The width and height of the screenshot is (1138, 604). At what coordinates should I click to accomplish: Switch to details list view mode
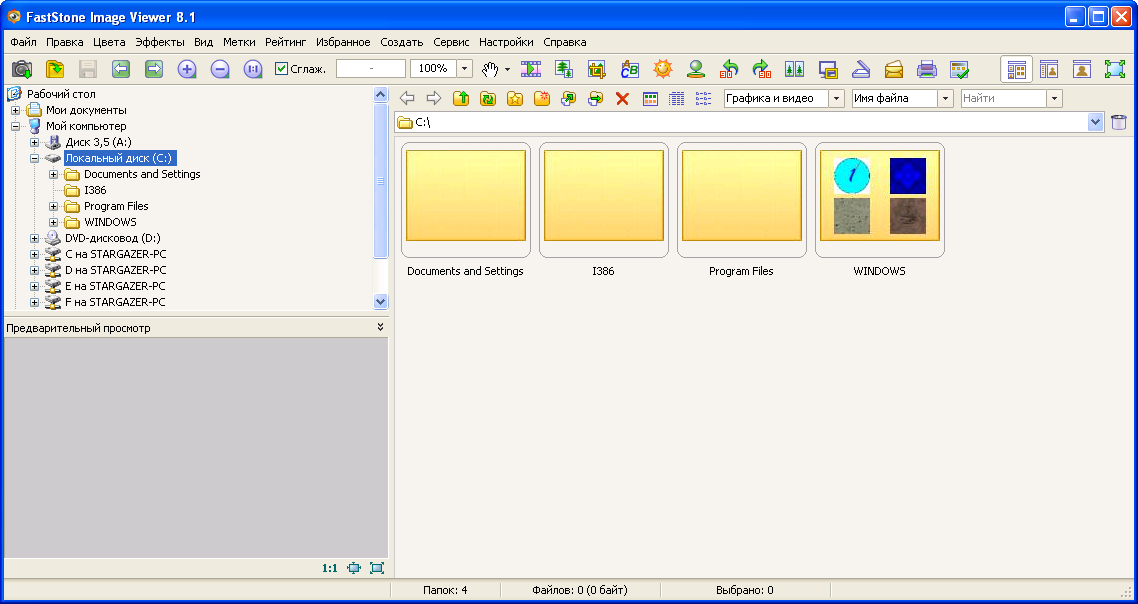677,98
